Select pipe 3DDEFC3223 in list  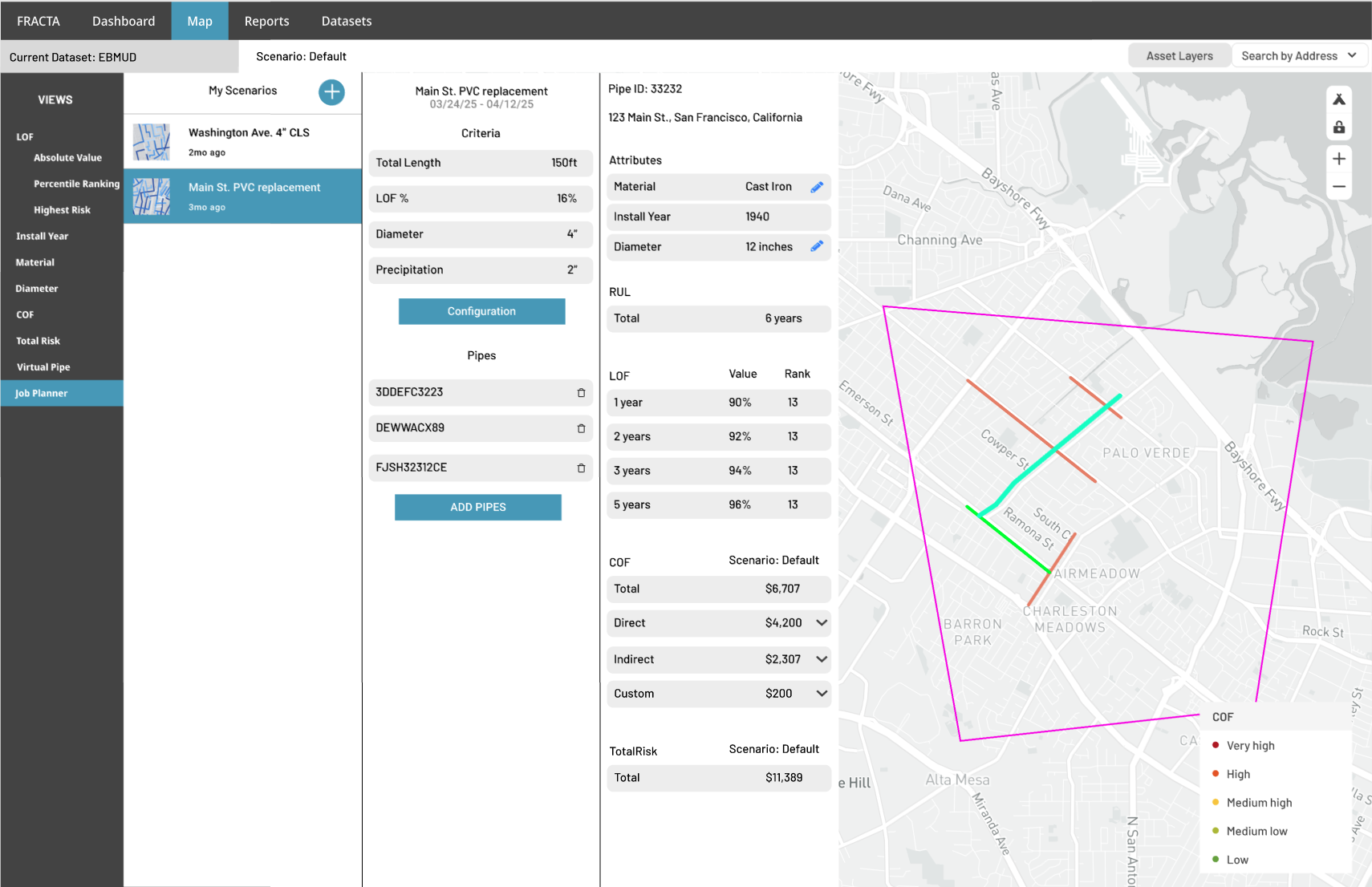click(x=481, y=393)
